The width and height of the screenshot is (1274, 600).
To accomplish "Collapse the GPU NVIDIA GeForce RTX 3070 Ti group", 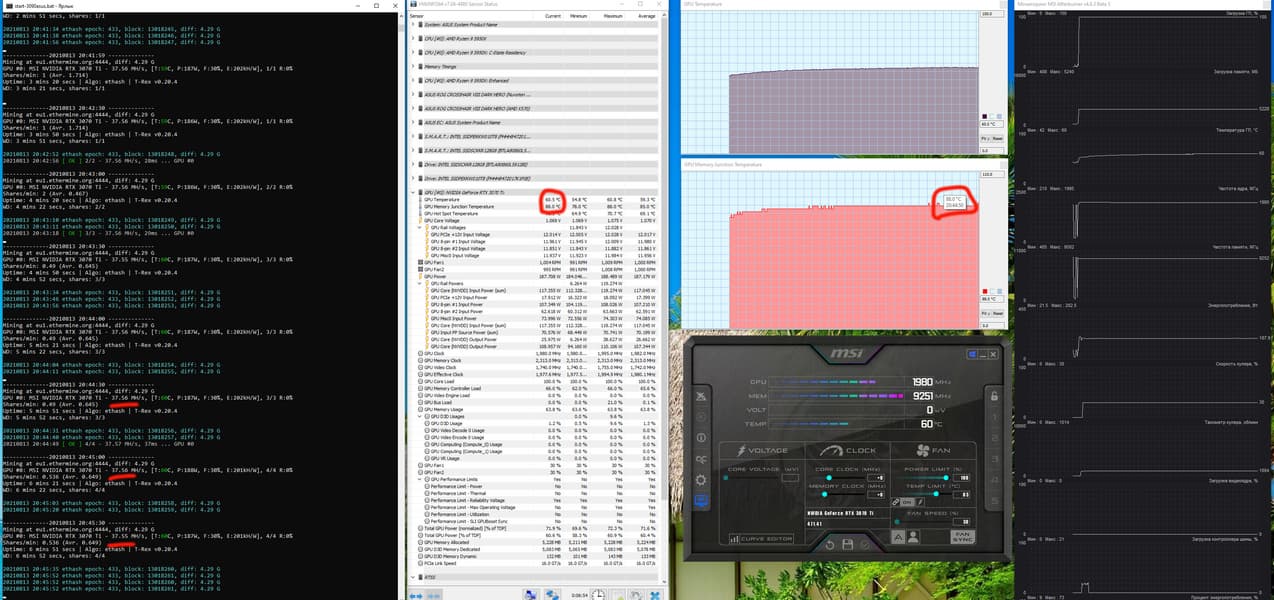I will pyautogui.click(x=413, y=191).
